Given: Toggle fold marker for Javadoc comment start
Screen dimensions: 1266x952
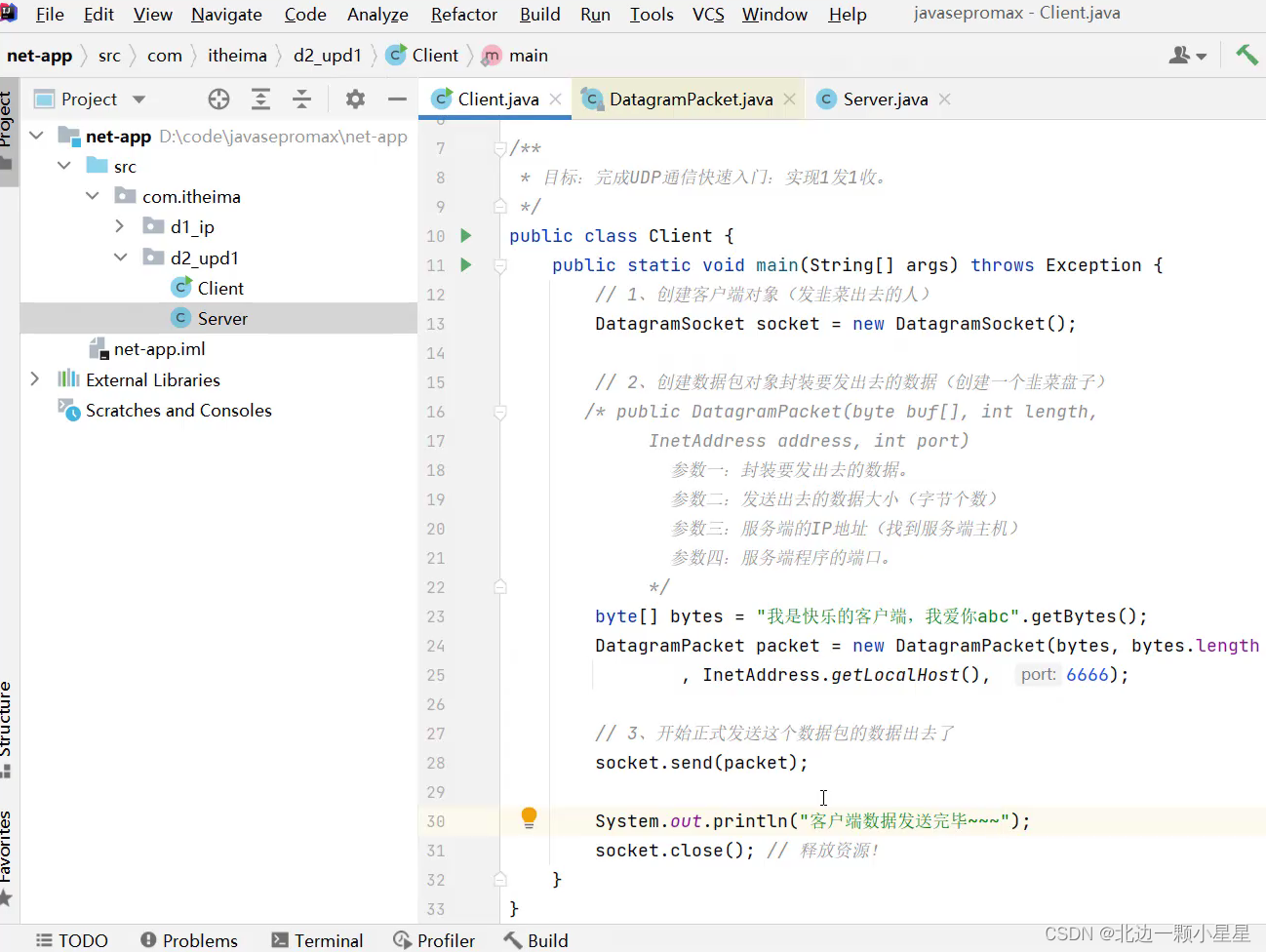Looking at the screenshot, I should coord(500,148).
